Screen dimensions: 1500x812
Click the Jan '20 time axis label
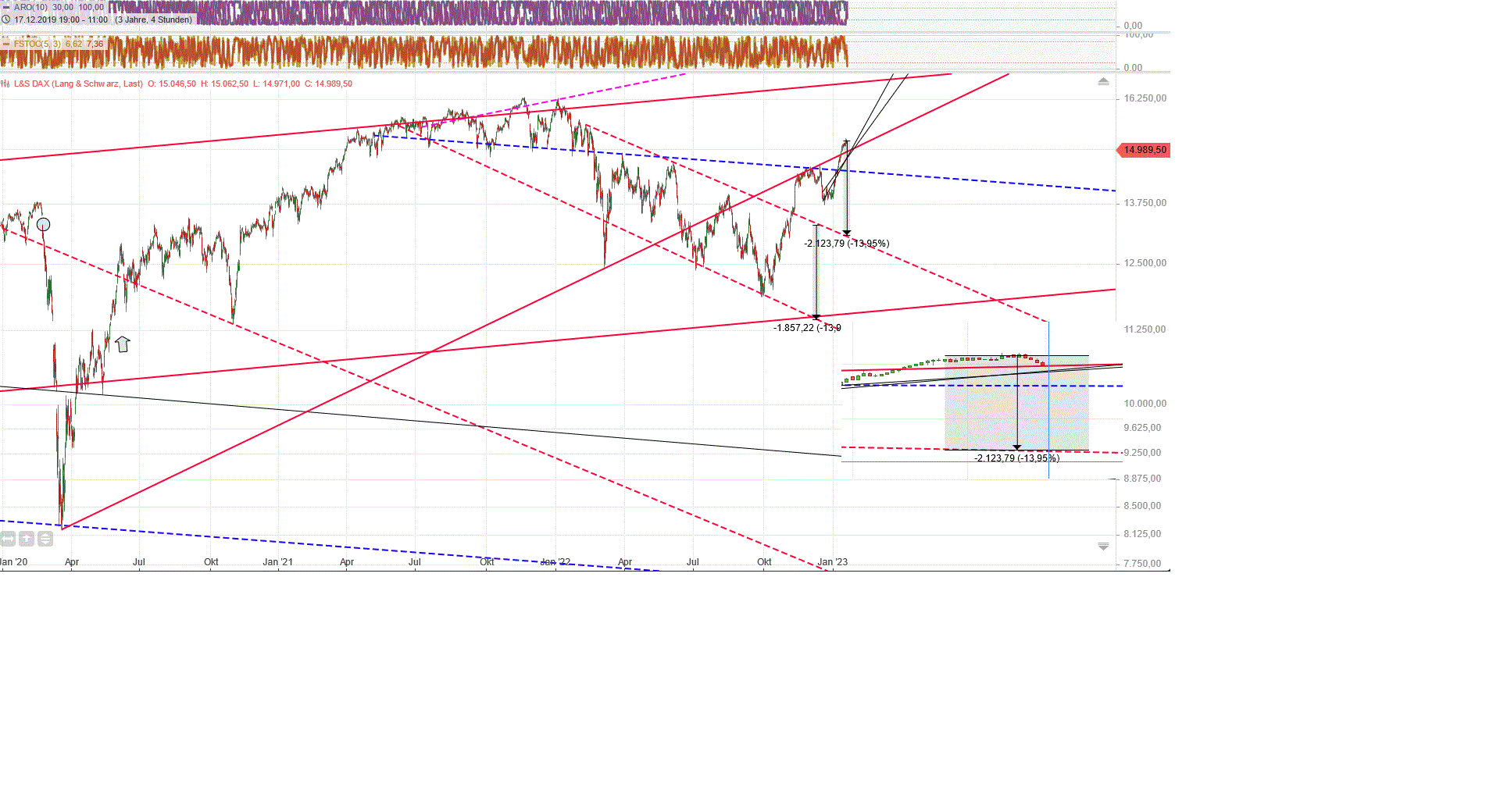tap(14, 562)
